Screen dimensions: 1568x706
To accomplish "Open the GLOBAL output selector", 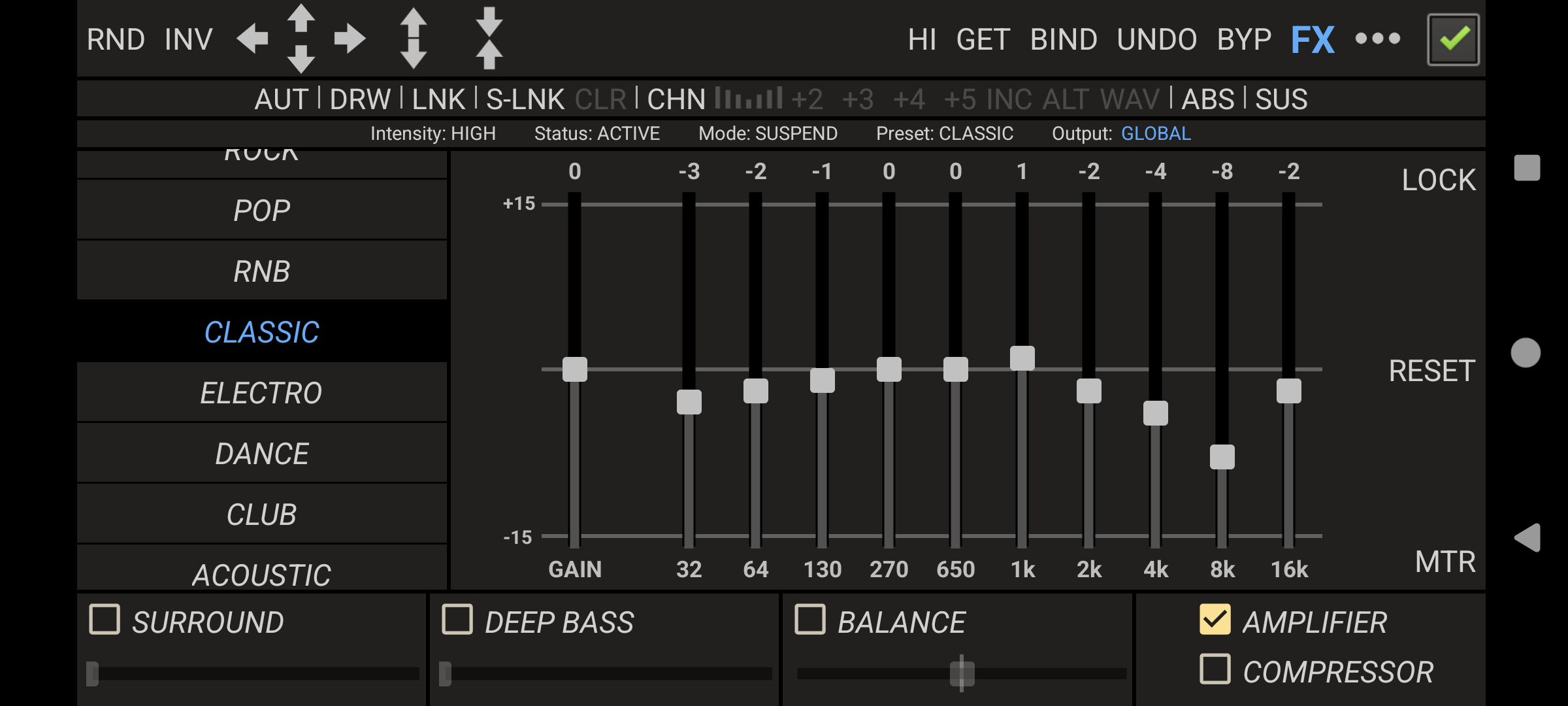I will tap(1156, 134).
